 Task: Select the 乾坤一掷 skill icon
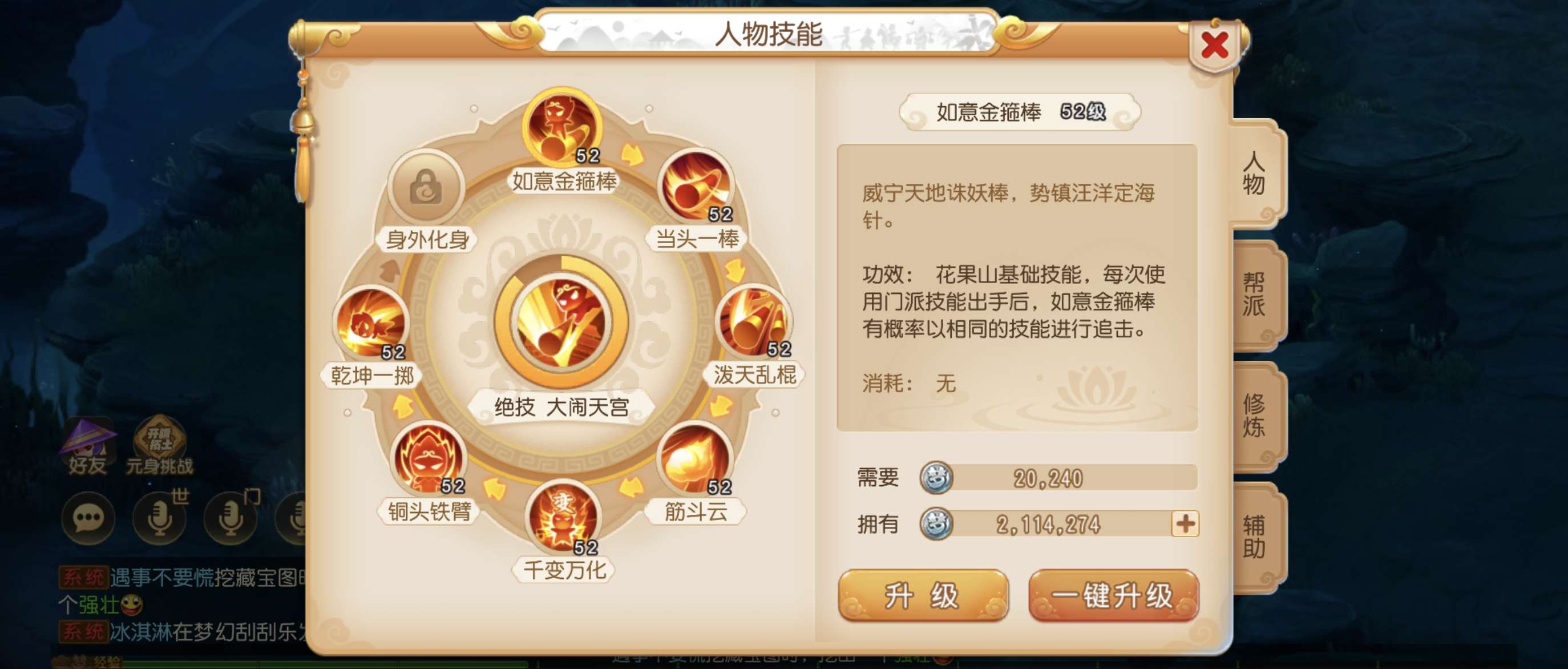[371, 323]
